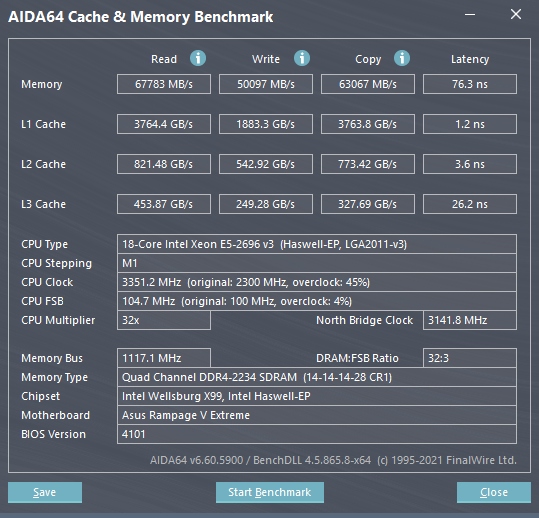Select the Memory Write value box
Image resolution: width=539 pixels, height=518 pixels.
(266, 84)
